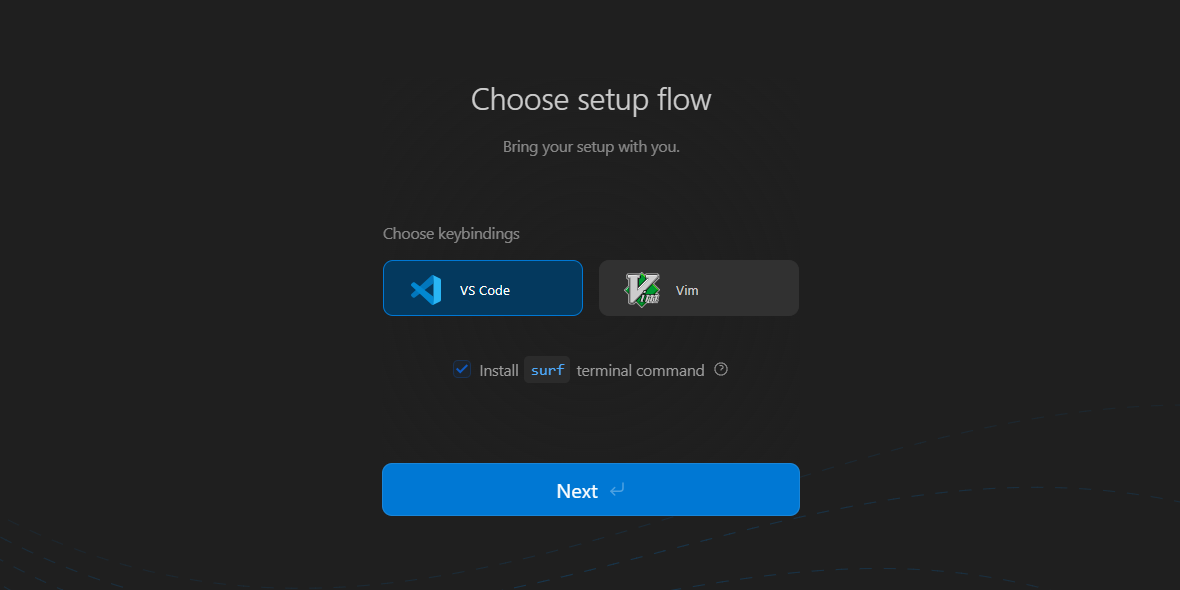Click the green Vim logo icon
This screenshot has height=590, width=1180.
point(642,290)
